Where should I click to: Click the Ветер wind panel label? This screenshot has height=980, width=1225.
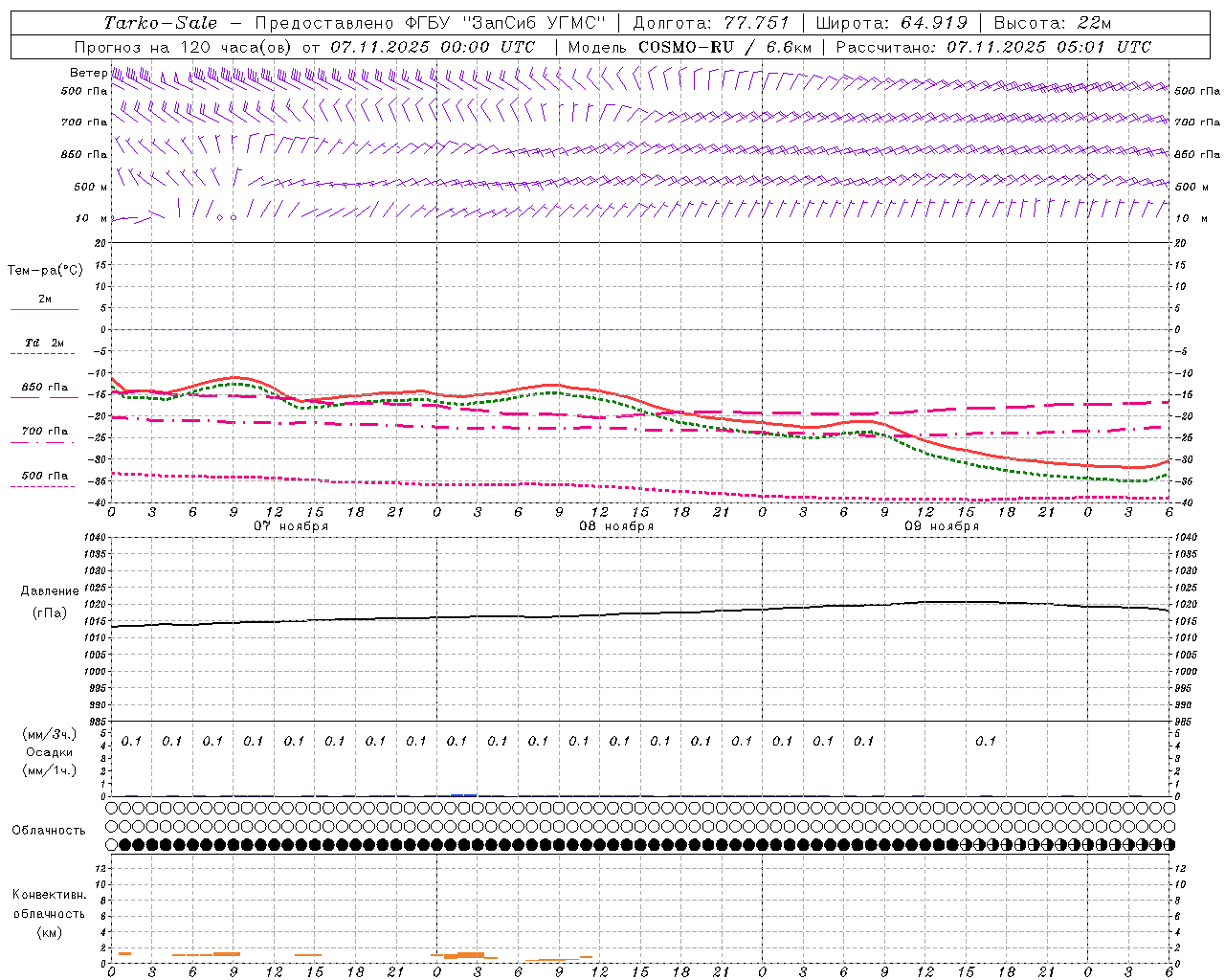click(88, 73)
